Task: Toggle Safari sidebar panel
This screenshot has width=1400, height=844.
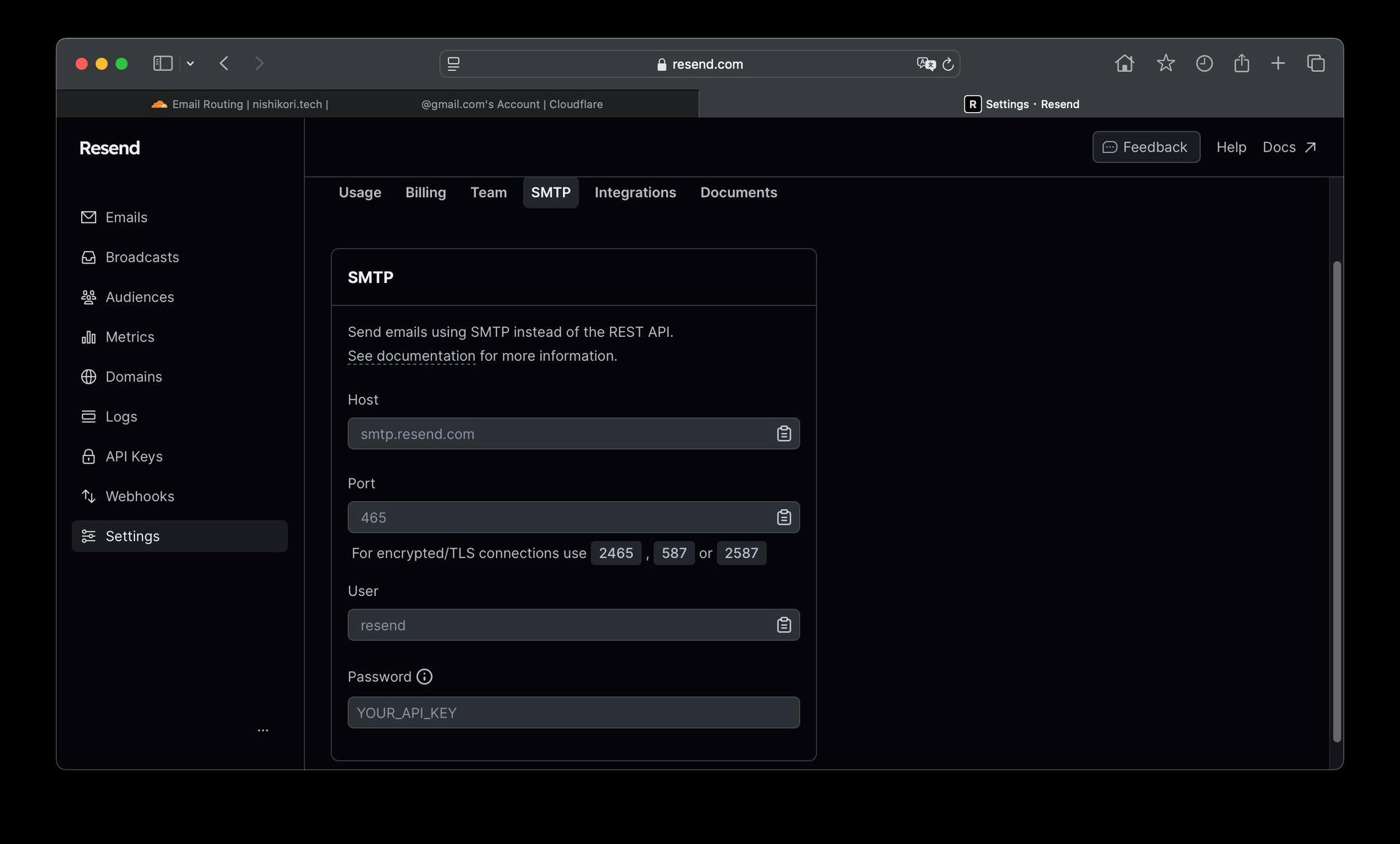Action: point(163,63)
